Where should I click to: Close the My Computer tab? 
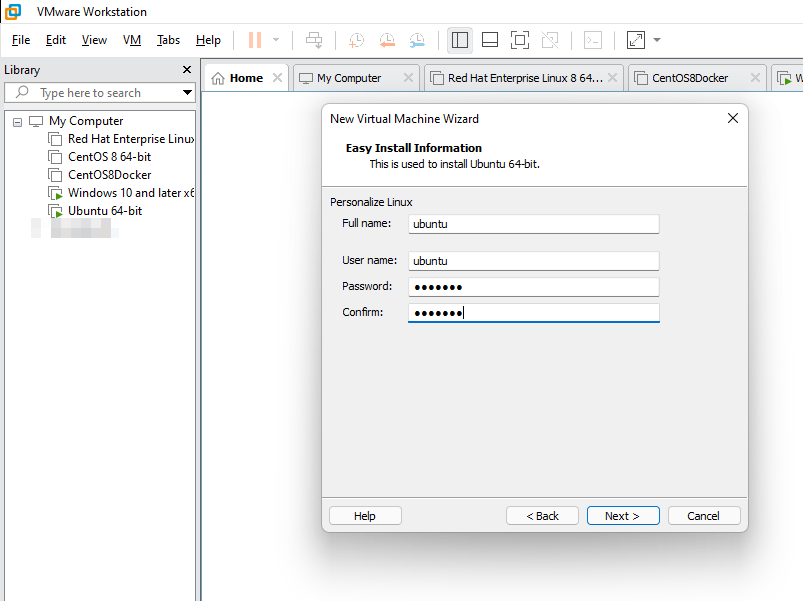tap(408, 77)
